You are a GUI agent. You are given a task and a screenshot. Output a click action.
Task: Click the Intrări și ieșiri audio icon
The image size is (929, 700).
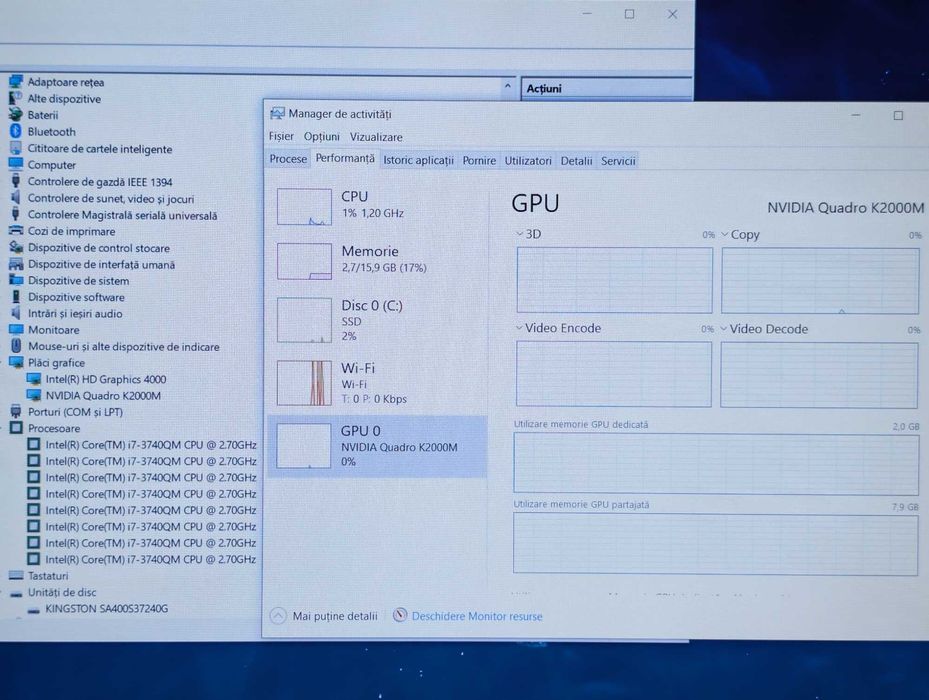coord(16,313)
